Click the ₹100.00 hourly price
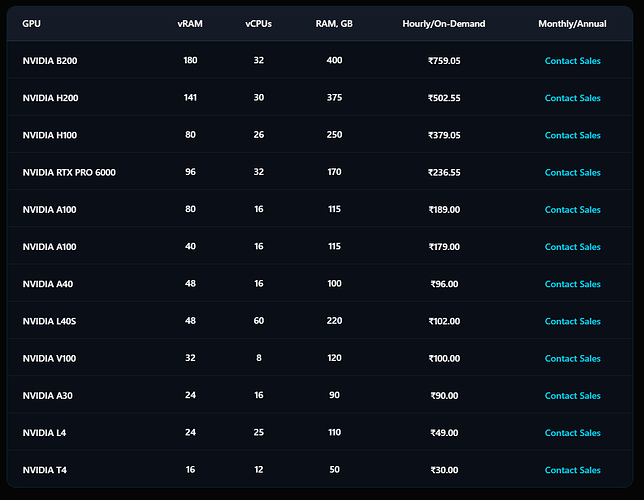 coord(444,358)
